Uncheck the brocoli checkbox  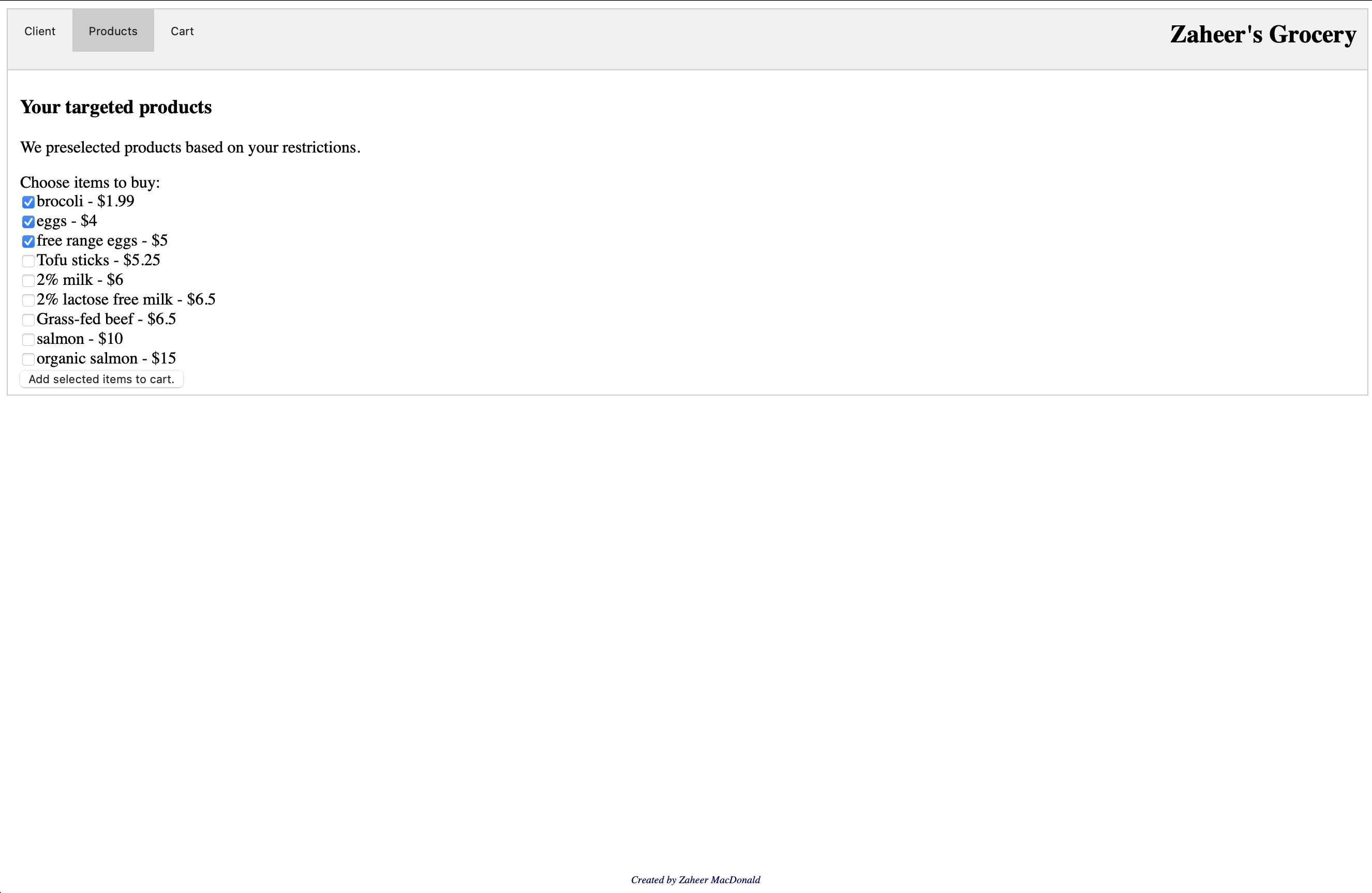(27, 202)
